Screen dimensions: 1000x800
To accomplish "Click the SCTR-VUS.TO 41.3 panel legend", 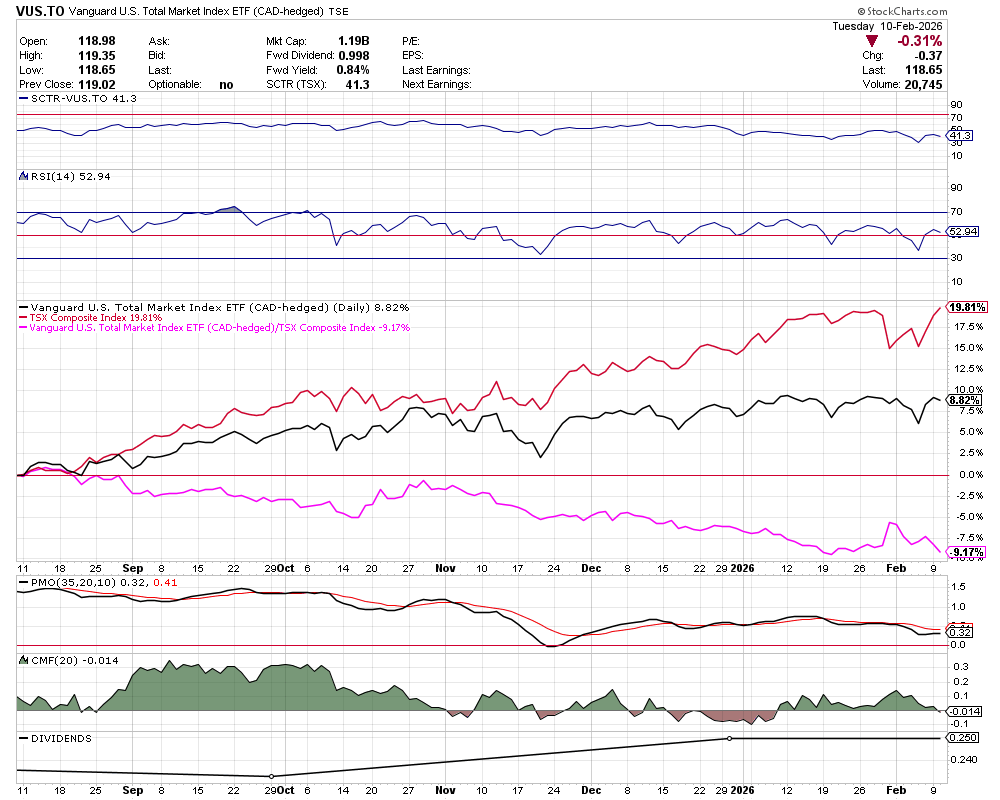I will (x=78, y=99).
